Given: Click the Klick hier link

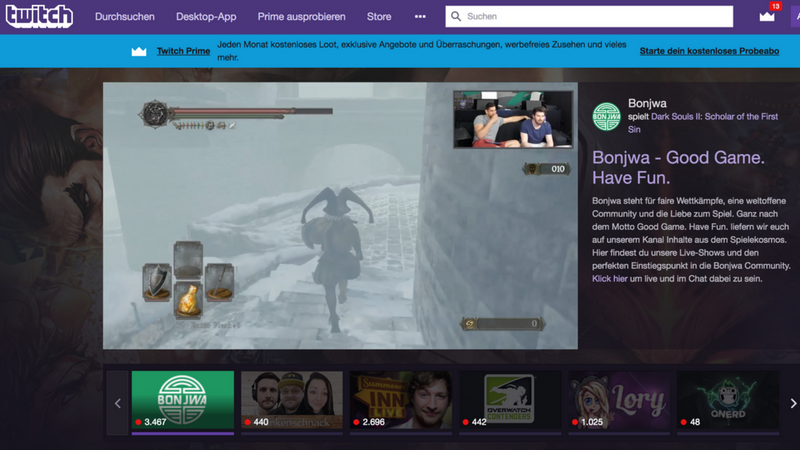Looking at the screenshot, I should pyautogui.click(x=609, y=279).
